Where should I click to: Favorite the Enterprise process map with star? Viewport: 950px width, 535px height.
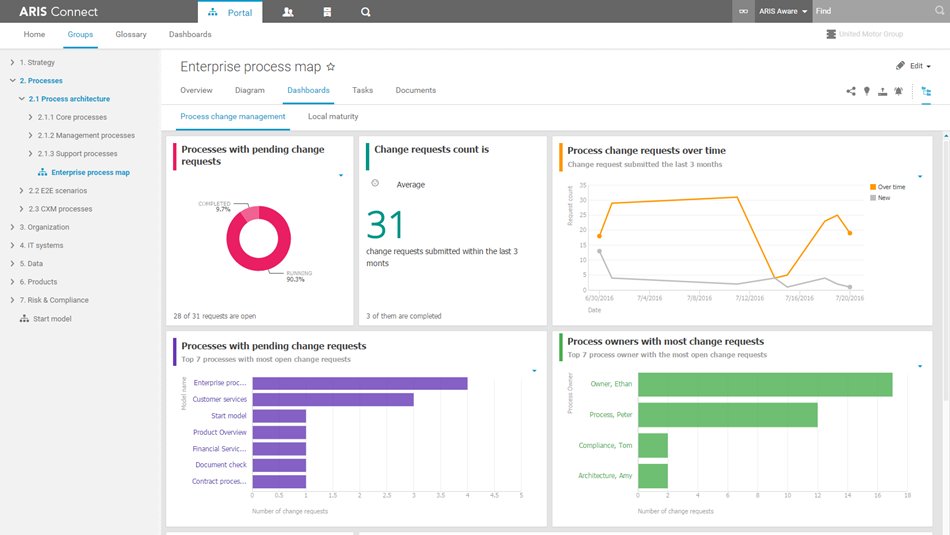331,67
